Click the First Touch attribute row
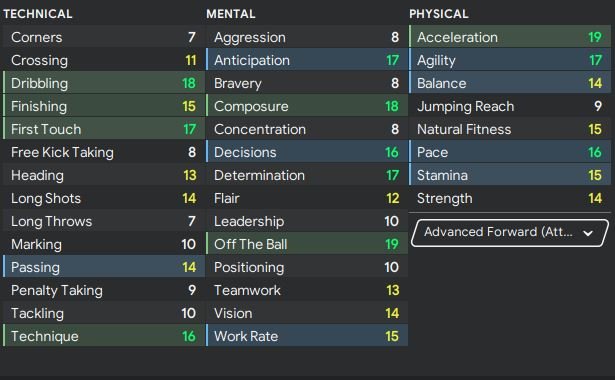The height and width of the screenshot is (380, 615). 104,129
